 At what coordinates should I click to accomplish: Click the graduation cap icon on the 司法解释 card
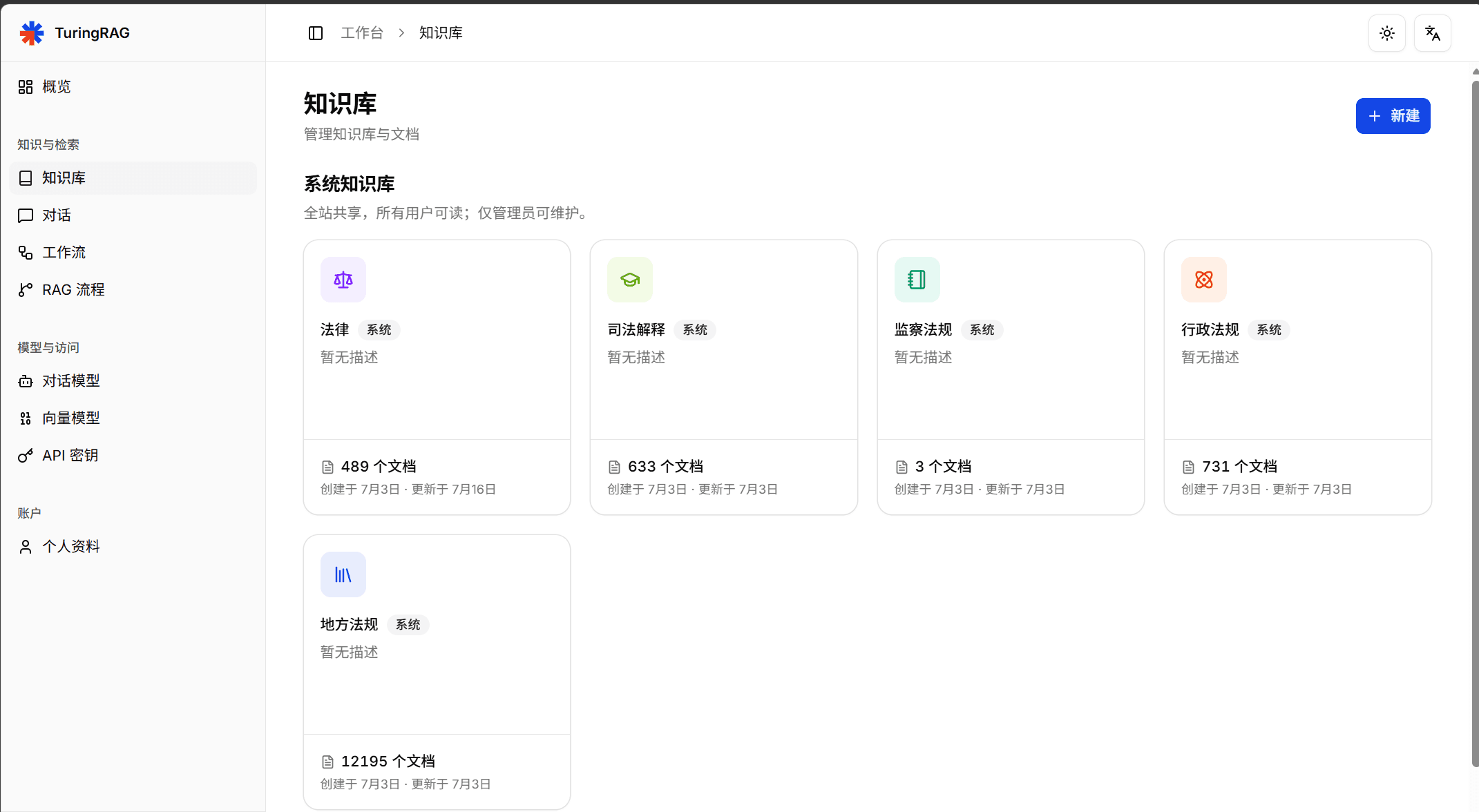coord(630,280)
